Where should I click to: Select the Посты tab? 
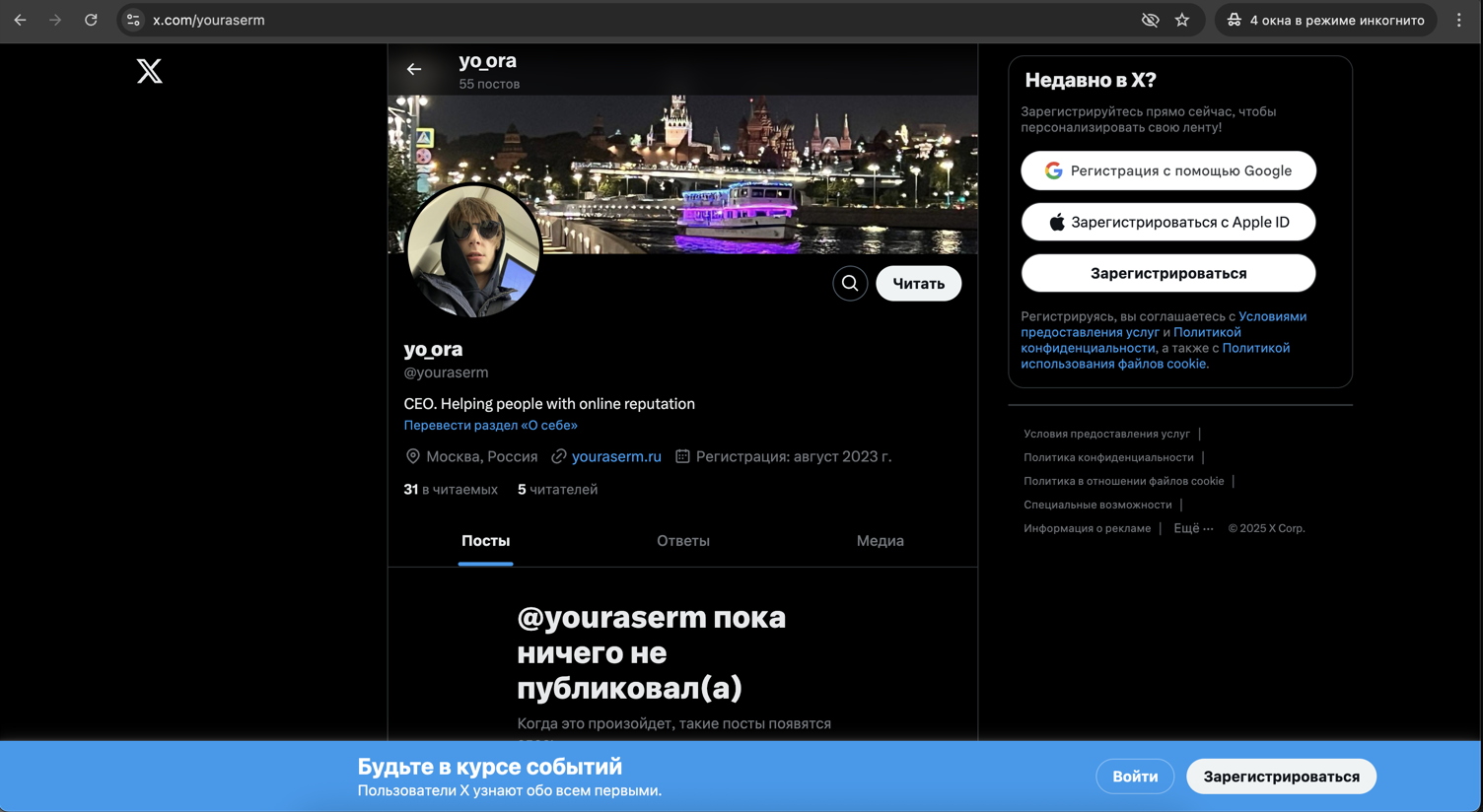pos(486,541)
